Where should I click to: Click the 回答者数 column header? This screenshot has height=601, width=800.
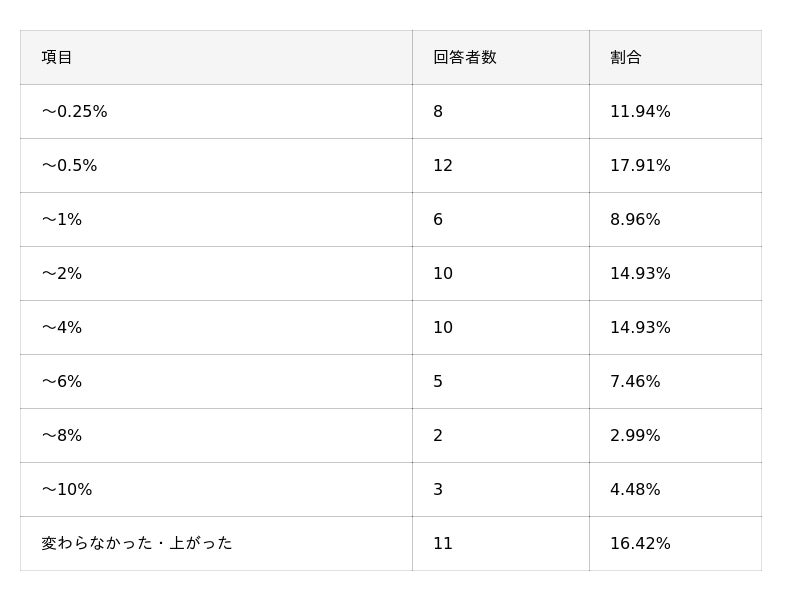point(465,58)
